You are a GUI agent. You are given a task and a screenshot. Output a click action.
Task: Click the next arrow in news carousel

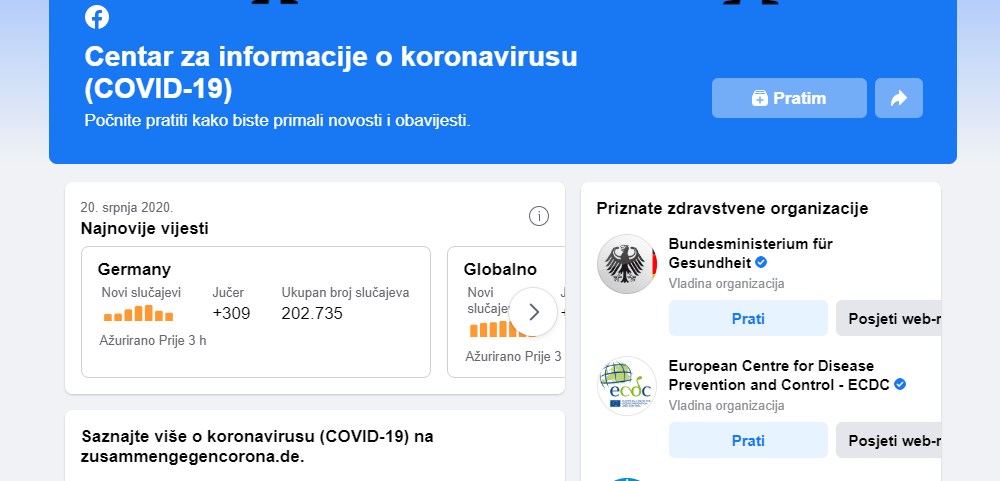(533, 312)
